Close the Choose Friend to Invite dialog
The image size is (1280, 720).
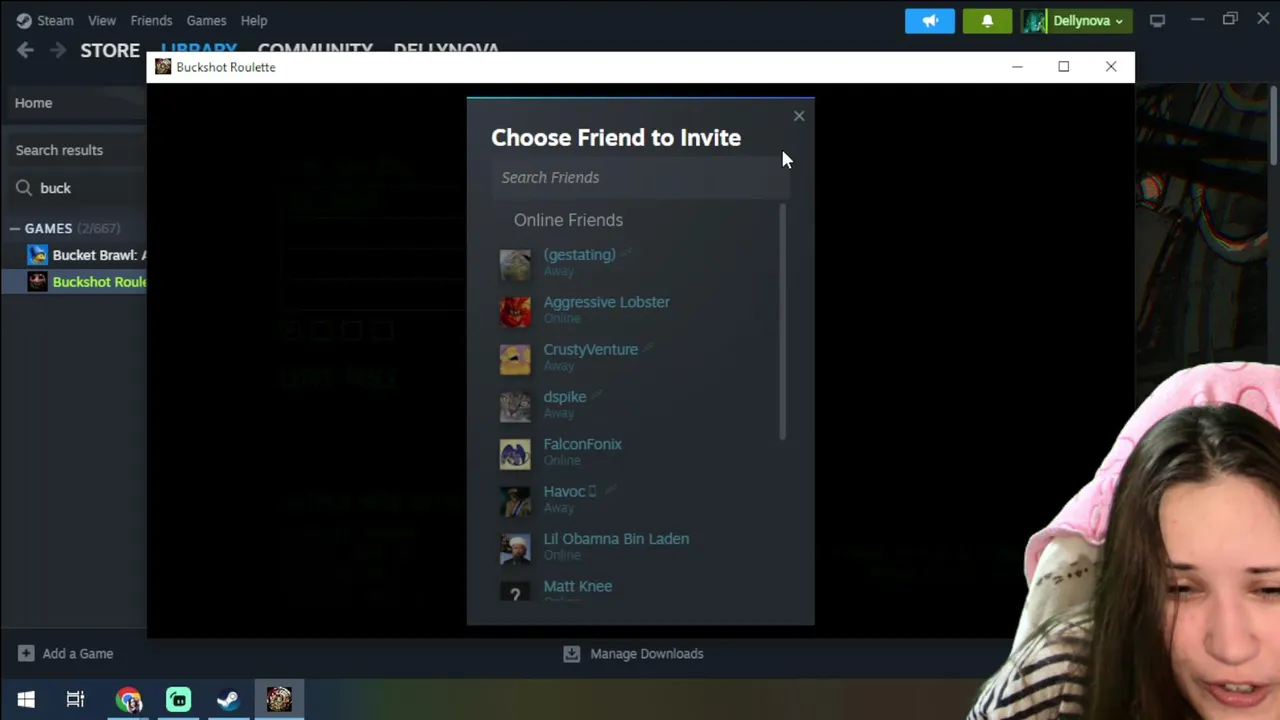(x=799, y=116)
